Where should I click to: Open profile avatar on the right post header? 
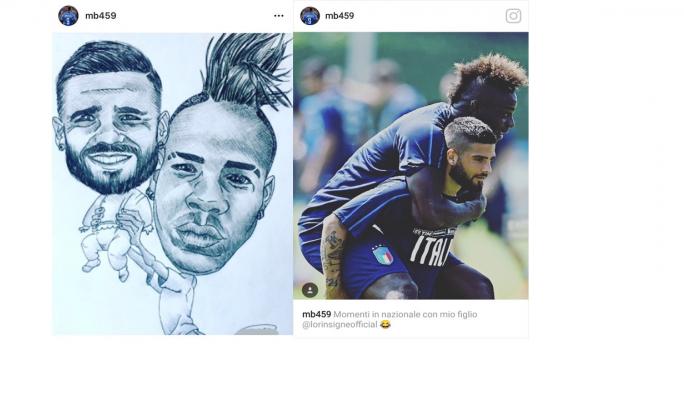coord(310,16)
